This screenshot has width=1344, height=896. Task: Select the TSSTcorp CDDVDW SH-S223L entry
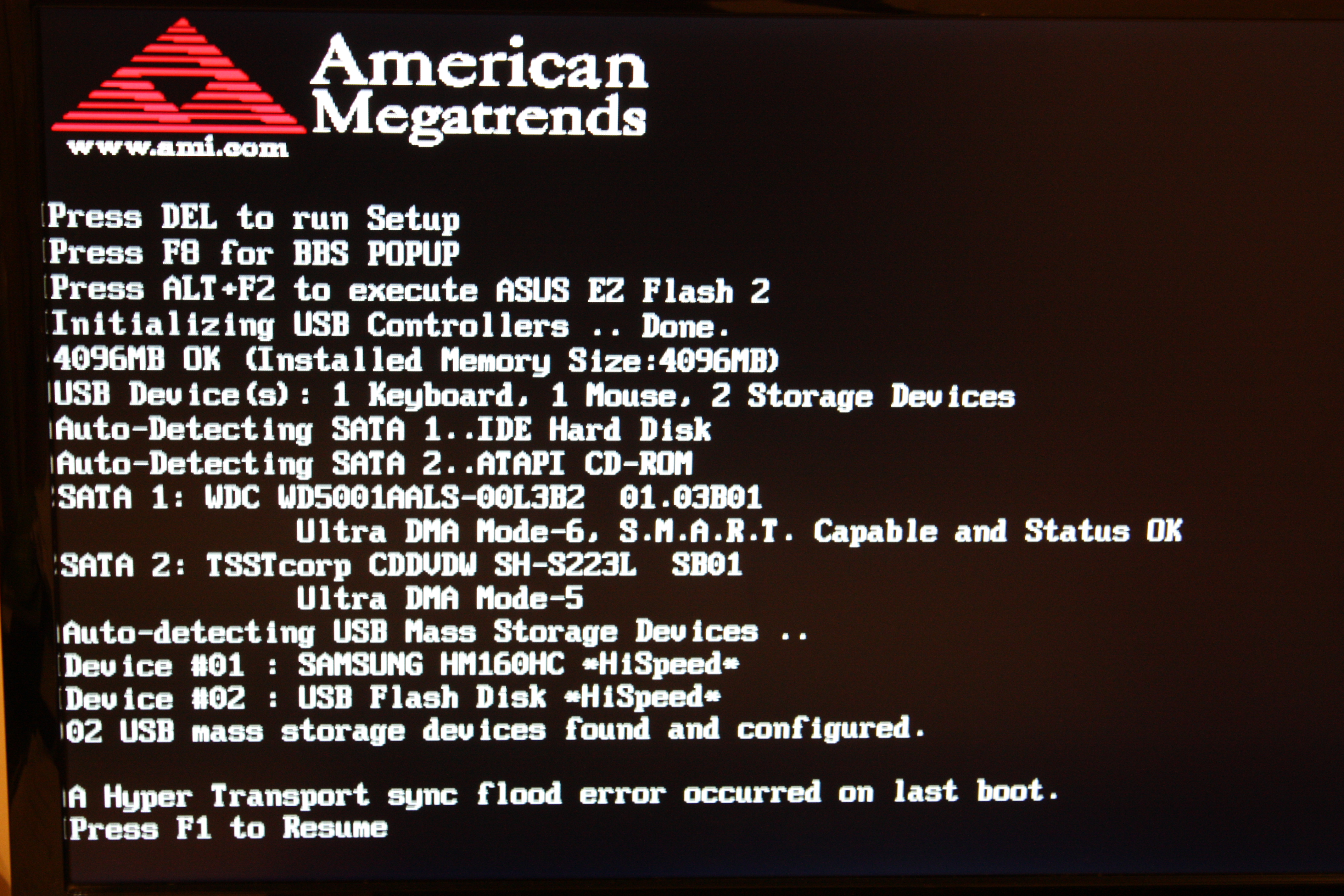(x=402, y=565)
